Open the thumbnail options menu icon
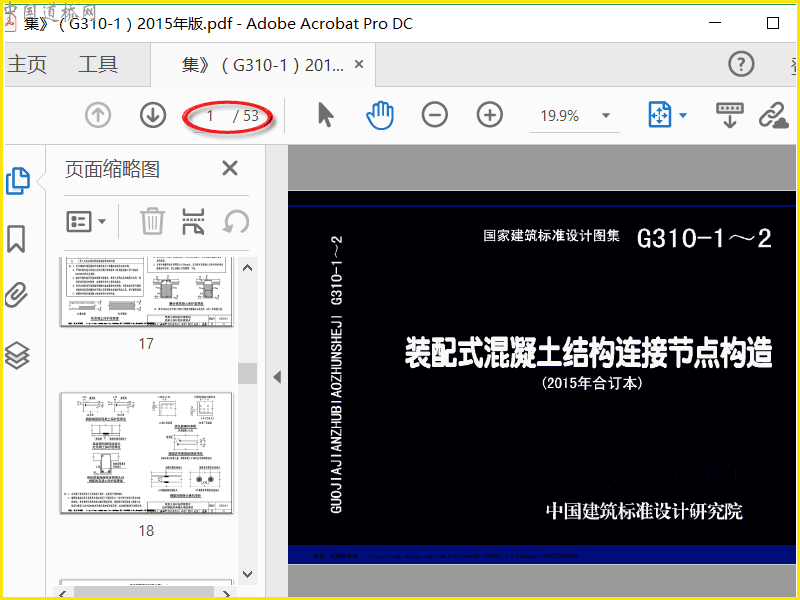Viewport: 800px width, 600px height. tap(86, 221)
